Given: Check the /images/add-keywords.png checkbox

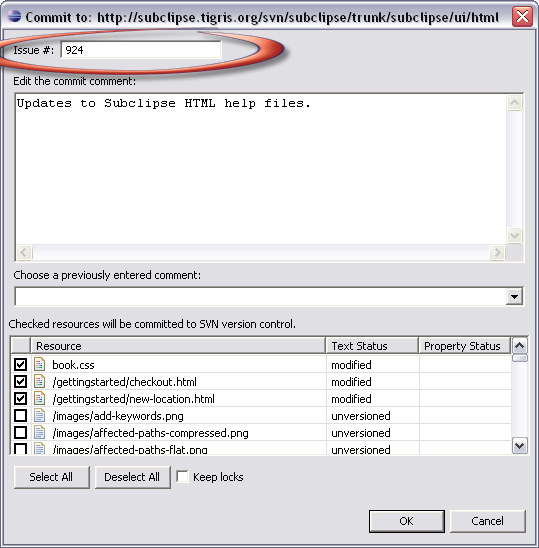Looking at the screenshot, I should click(x=20, y=416).
